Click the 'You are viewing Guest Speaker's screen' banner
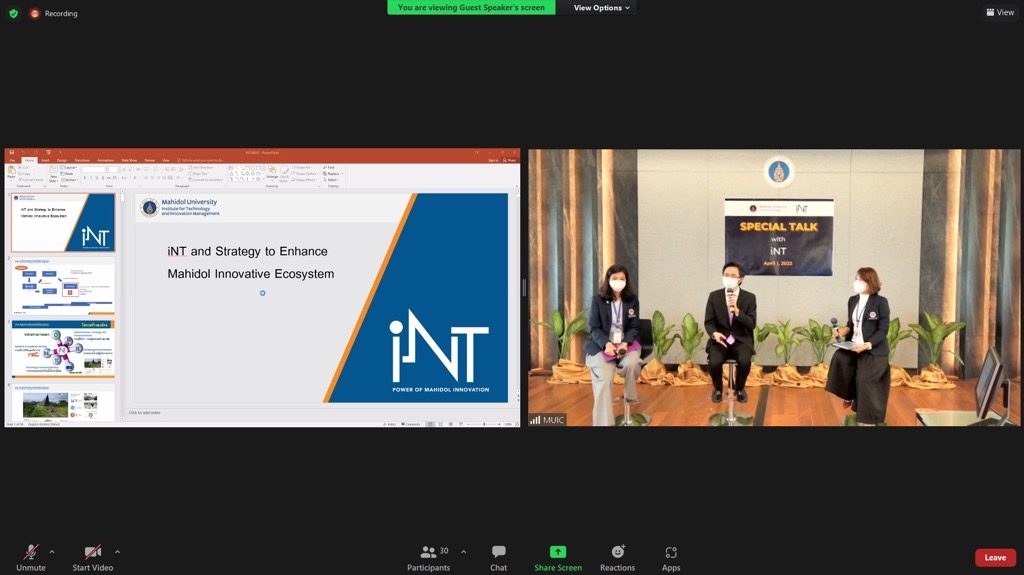Viewport: 1024px width, 575px height. pos(471,7)
